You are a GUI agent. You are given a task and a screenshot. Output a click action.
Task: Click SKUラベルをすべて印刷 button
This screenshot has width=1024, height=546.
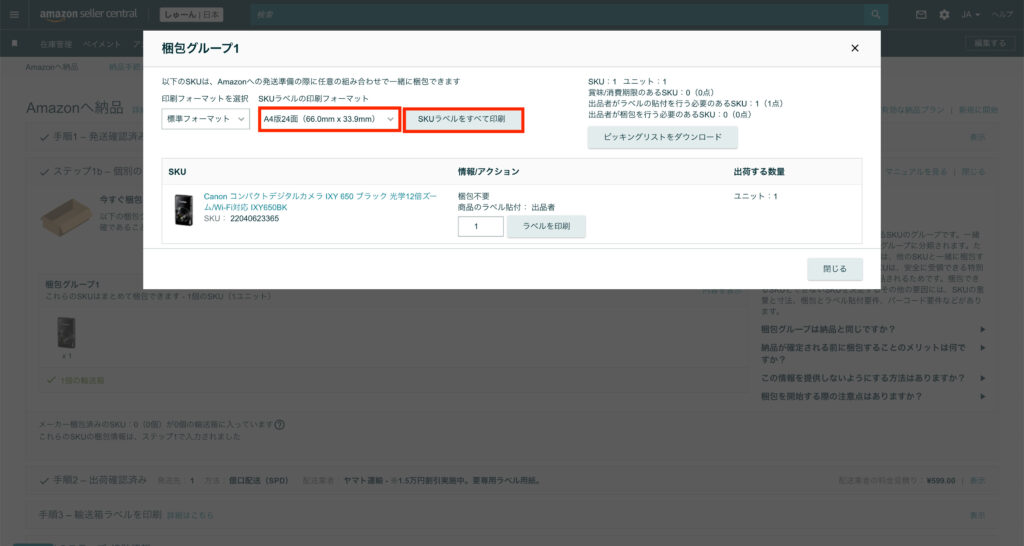click(x=462, y=120)
